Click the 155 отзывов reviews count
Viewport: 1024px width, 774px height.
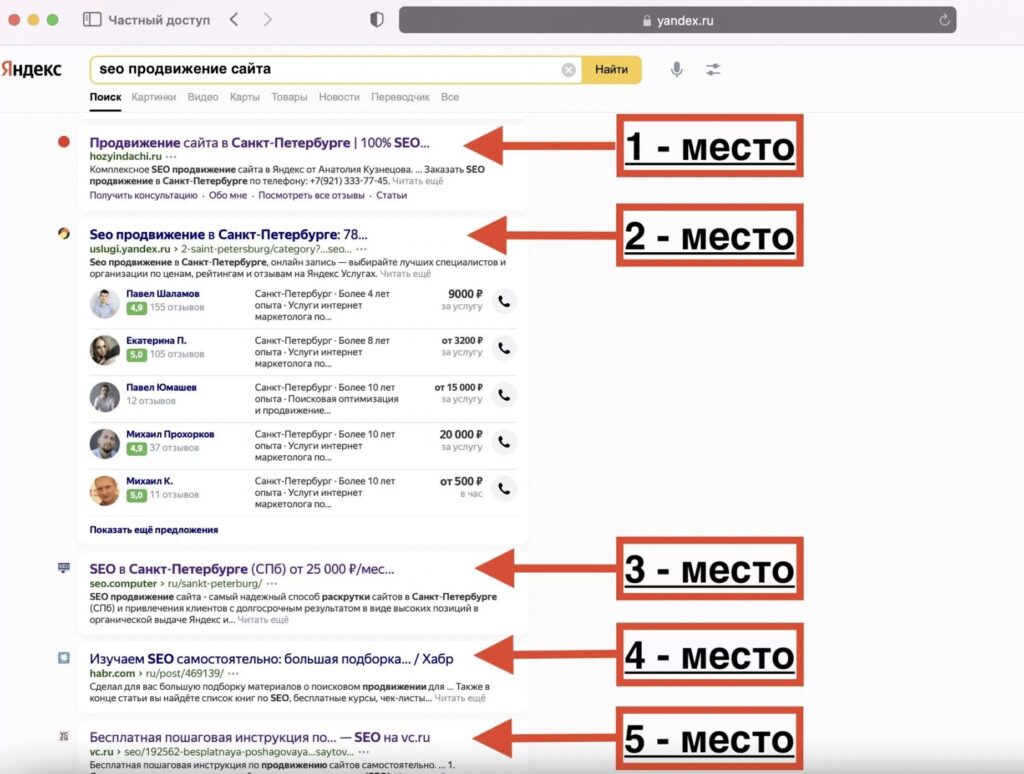tap(177, 308)
